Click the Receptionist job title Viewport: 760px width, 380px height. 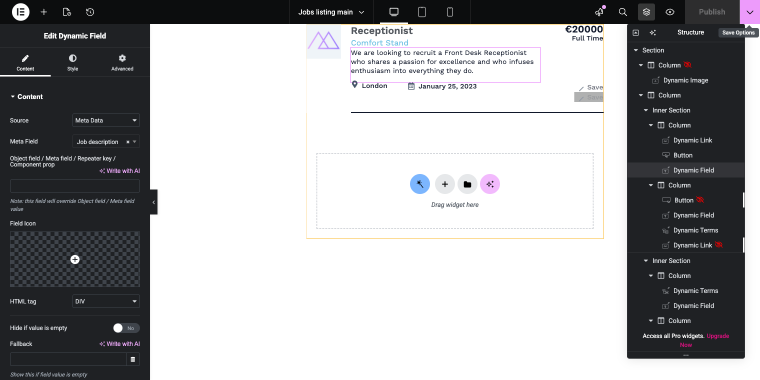point(382,31)
